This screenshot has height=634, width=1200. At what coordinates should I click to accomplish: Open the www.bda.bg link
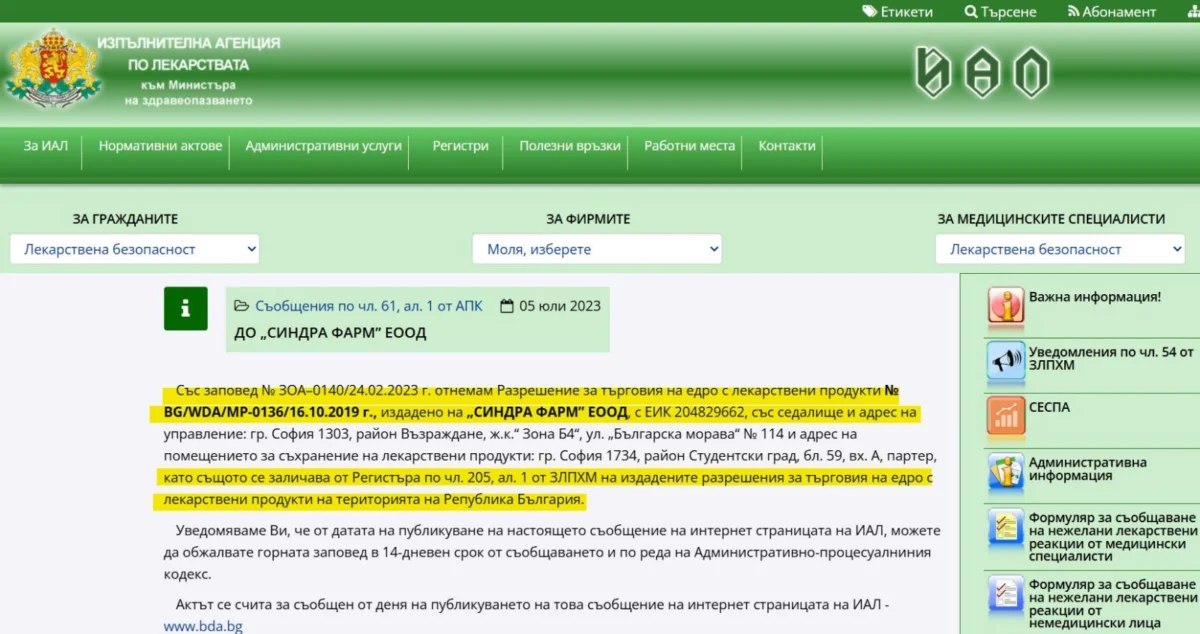(203, 626)
